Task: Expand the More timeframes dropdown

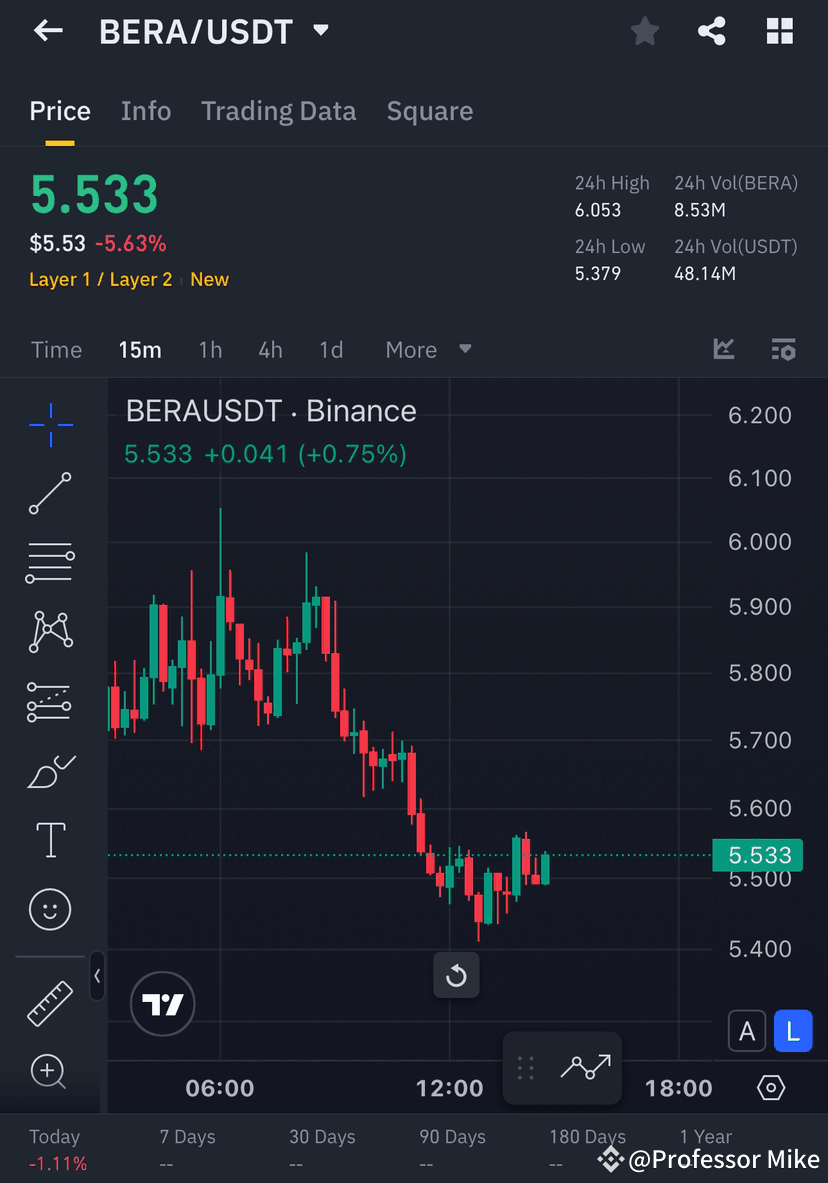Action: click(x=427, y=349)
